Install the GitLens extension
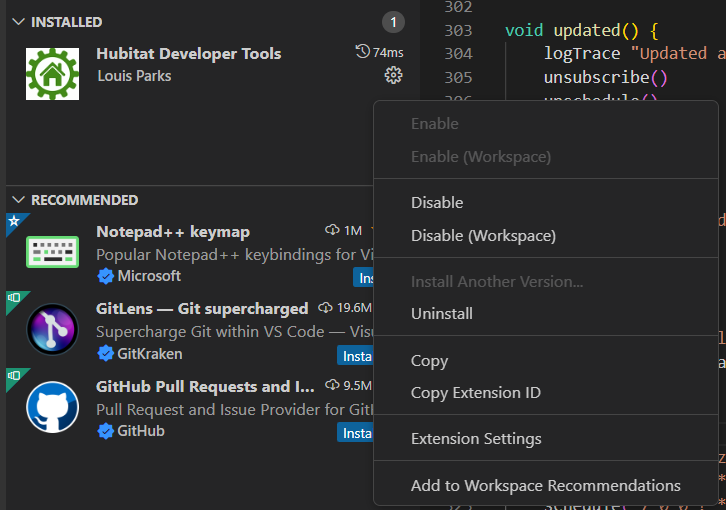The image size is (726, 510). (x=356, y=355)
